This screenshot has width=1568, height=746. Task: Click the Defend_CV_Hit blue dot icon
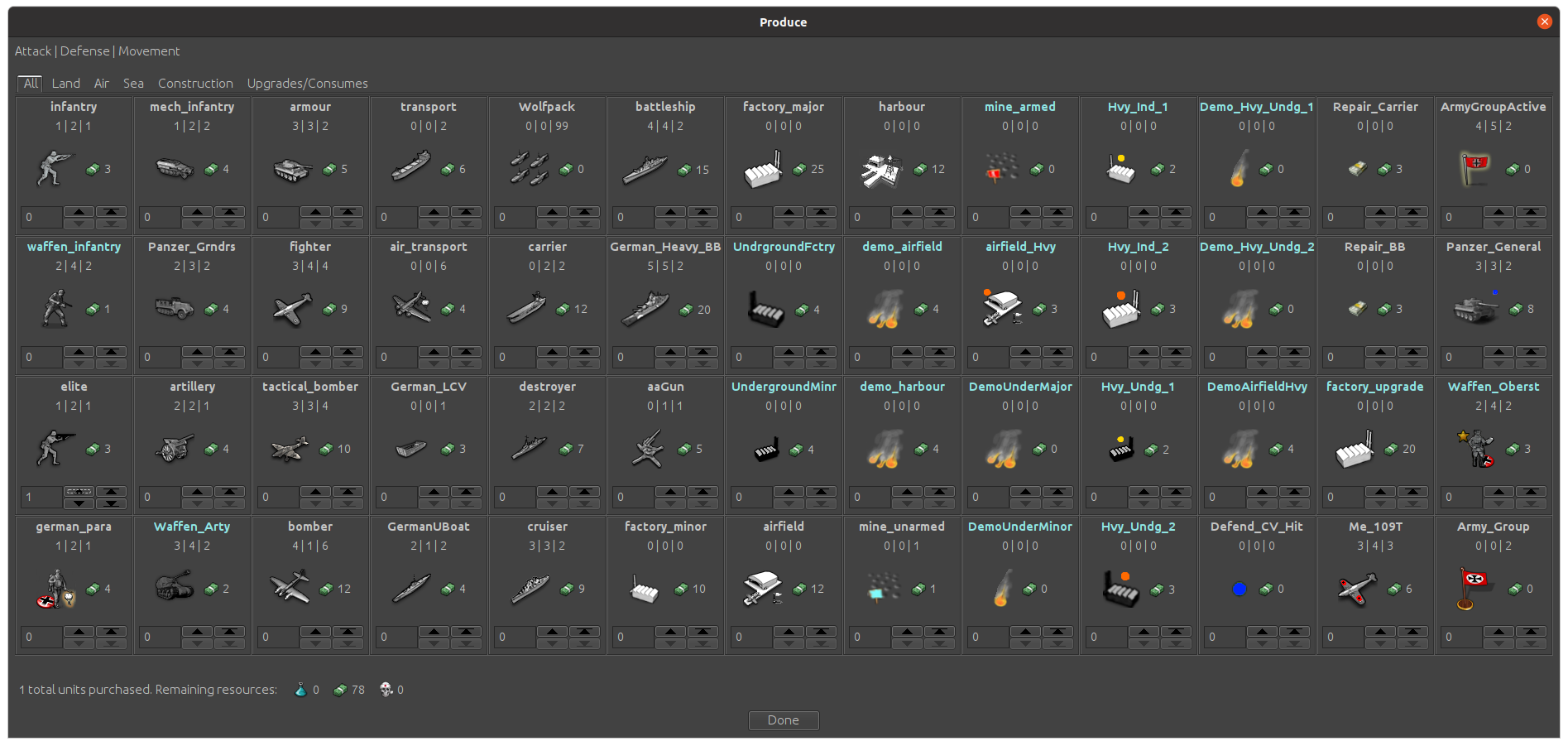(x=1240, y=589)
